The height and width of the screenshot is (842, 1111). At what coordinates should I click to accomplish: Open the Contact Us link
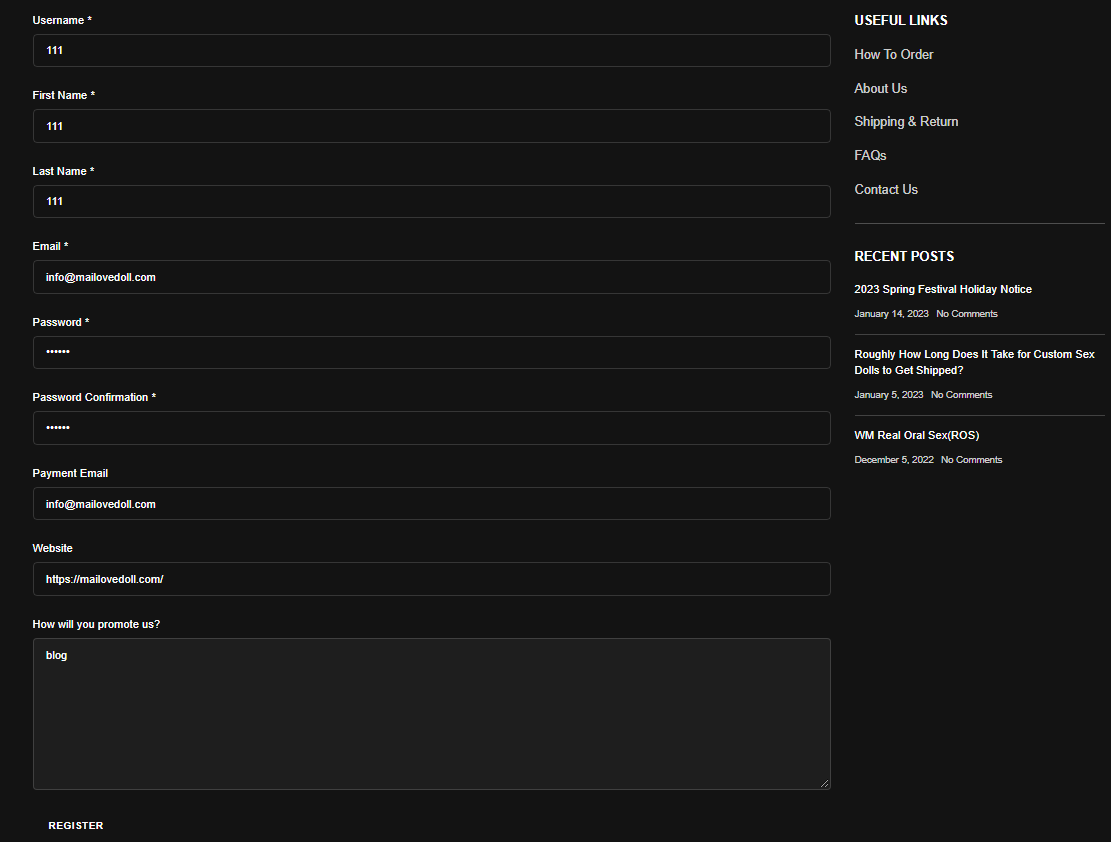tap(886, 189)
